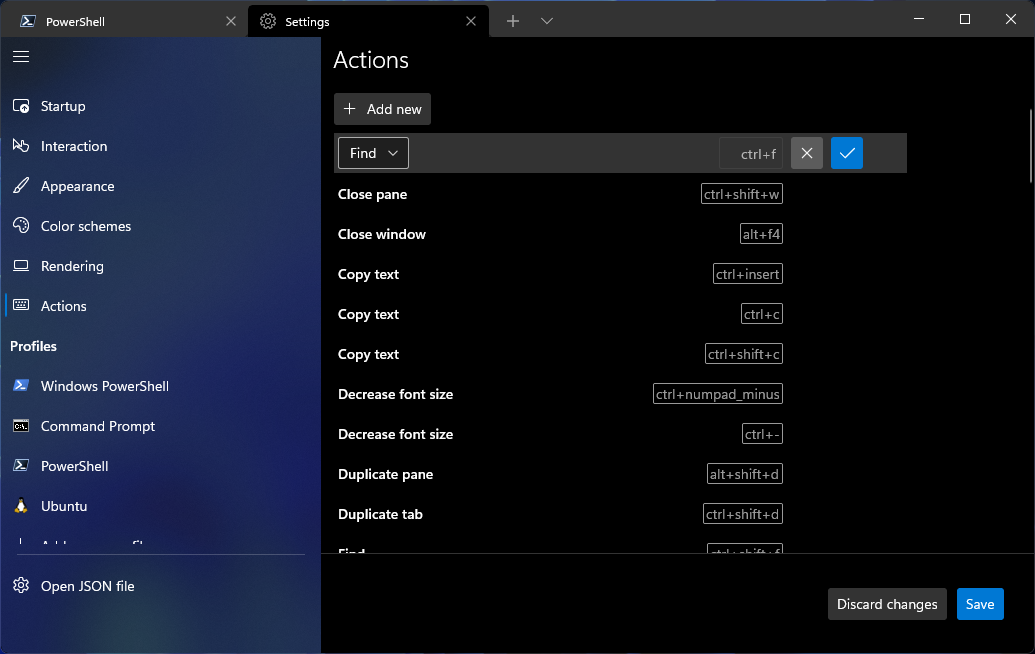
Task: Click the Appearance paintbrush icon
Action: [21, 186]
